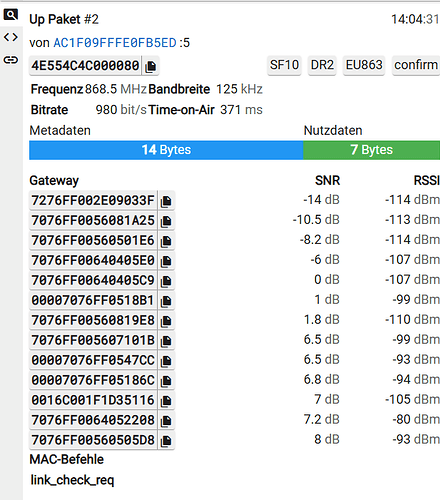
Task: Copy gateway ID 7076FF0056081A25
Action: click(166, 221)
